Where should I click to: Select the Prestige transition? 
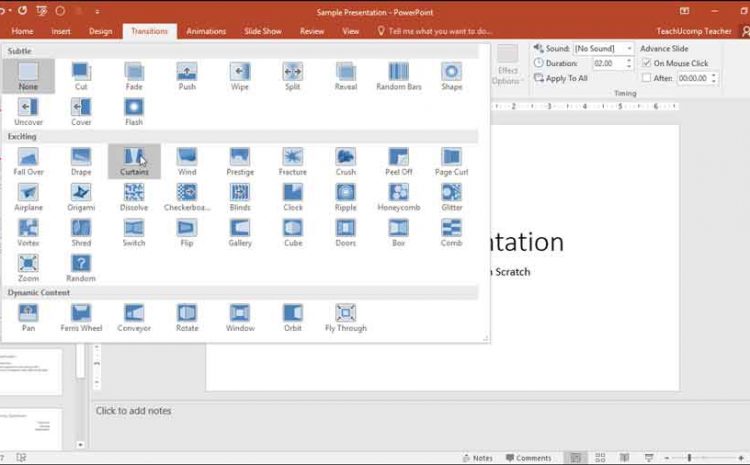(240, 161)
